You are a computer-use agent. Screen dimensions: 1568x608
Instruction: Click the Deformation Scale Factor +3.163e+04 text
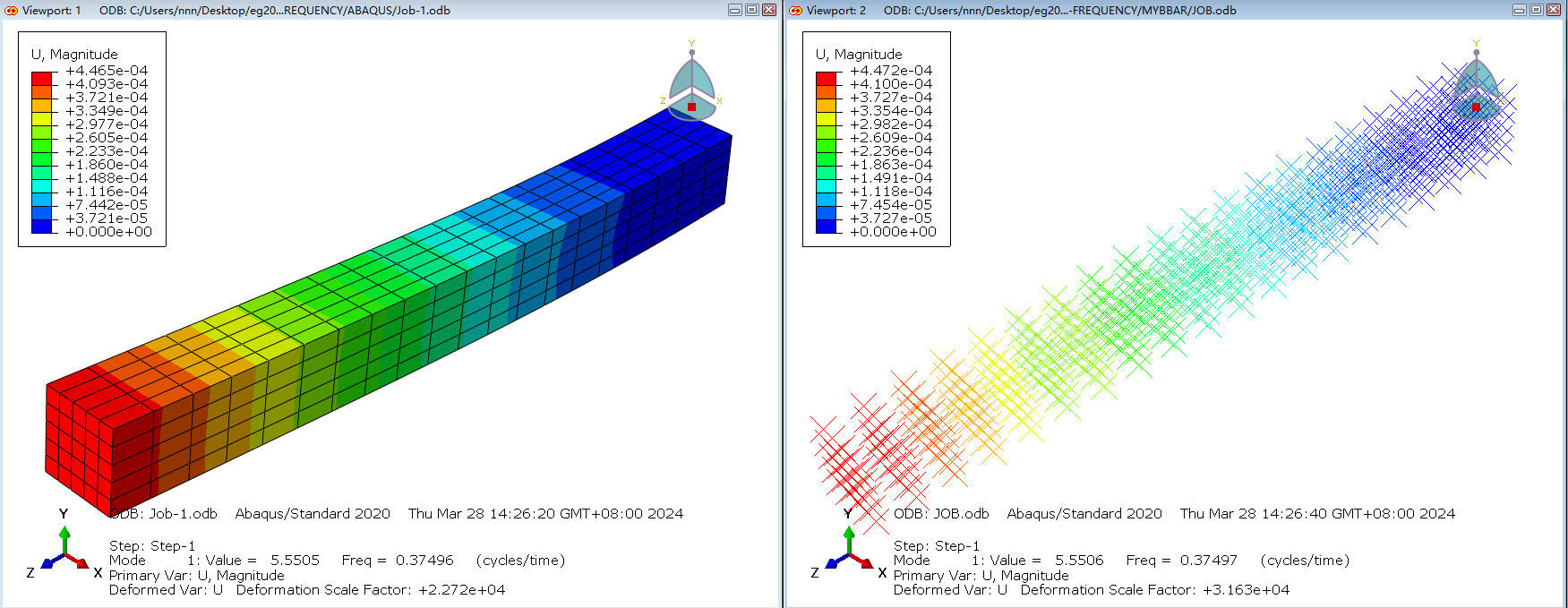point(1155,590)
